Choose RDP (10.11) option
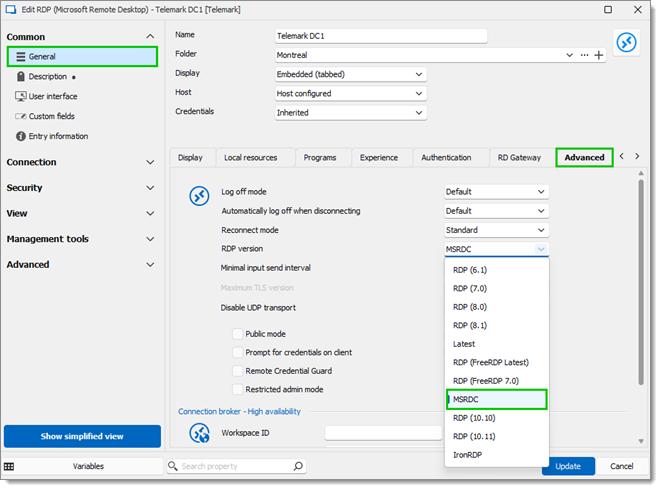The height and width of the screenshot is (490, 661). pyautogui.click(x=497, y=436)
